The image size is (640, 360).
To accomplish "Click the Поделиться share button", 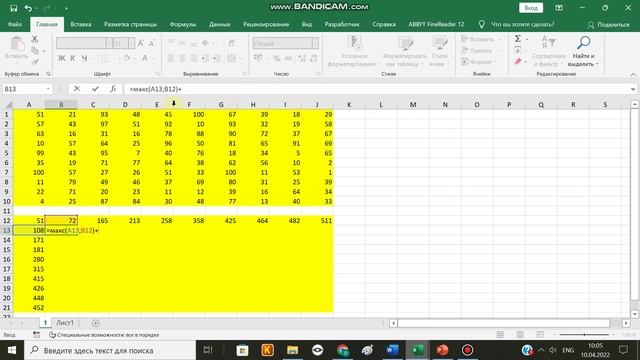I will point(609,24).
